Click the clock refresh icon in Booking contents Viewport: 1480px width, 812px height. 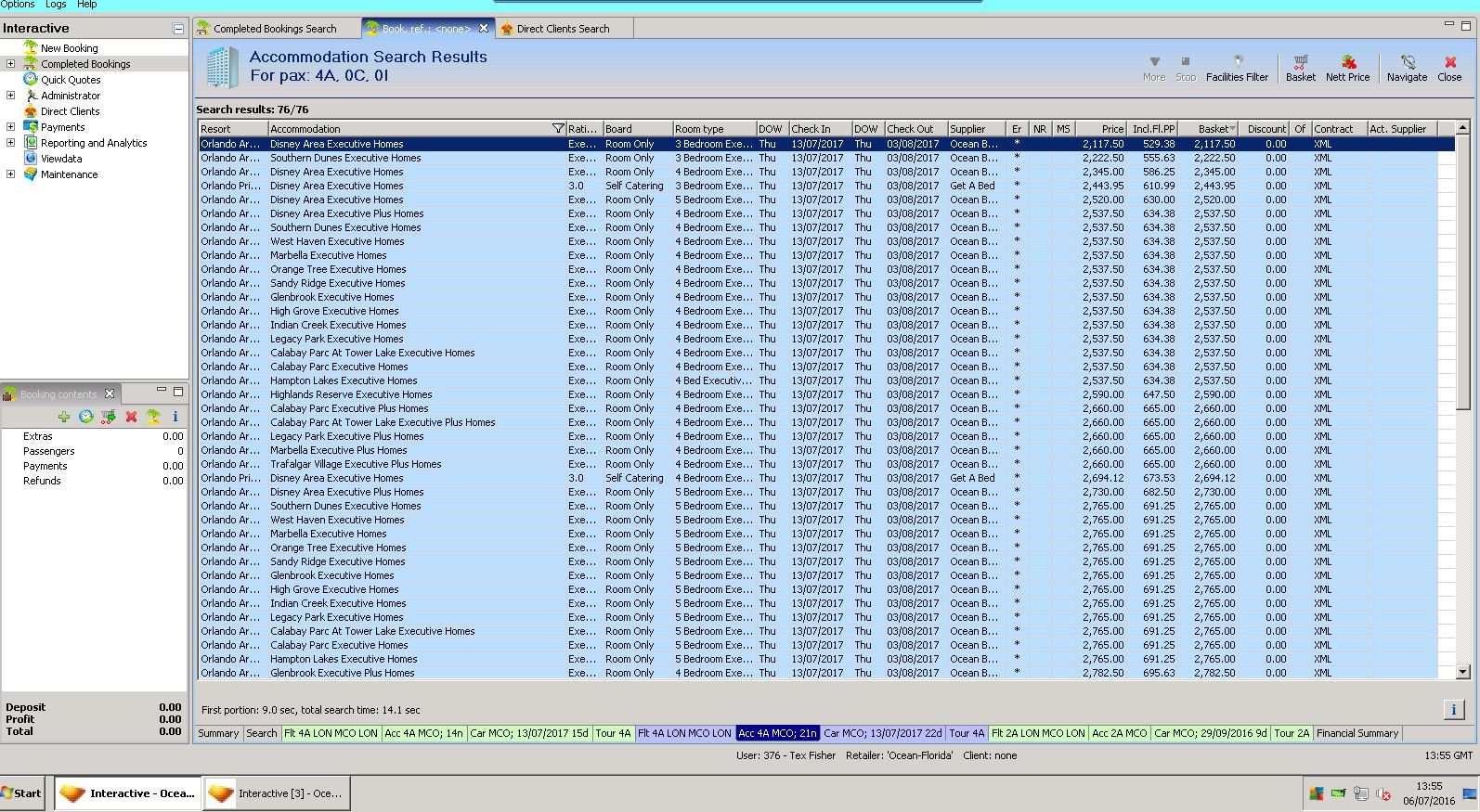tap(86, 418)
